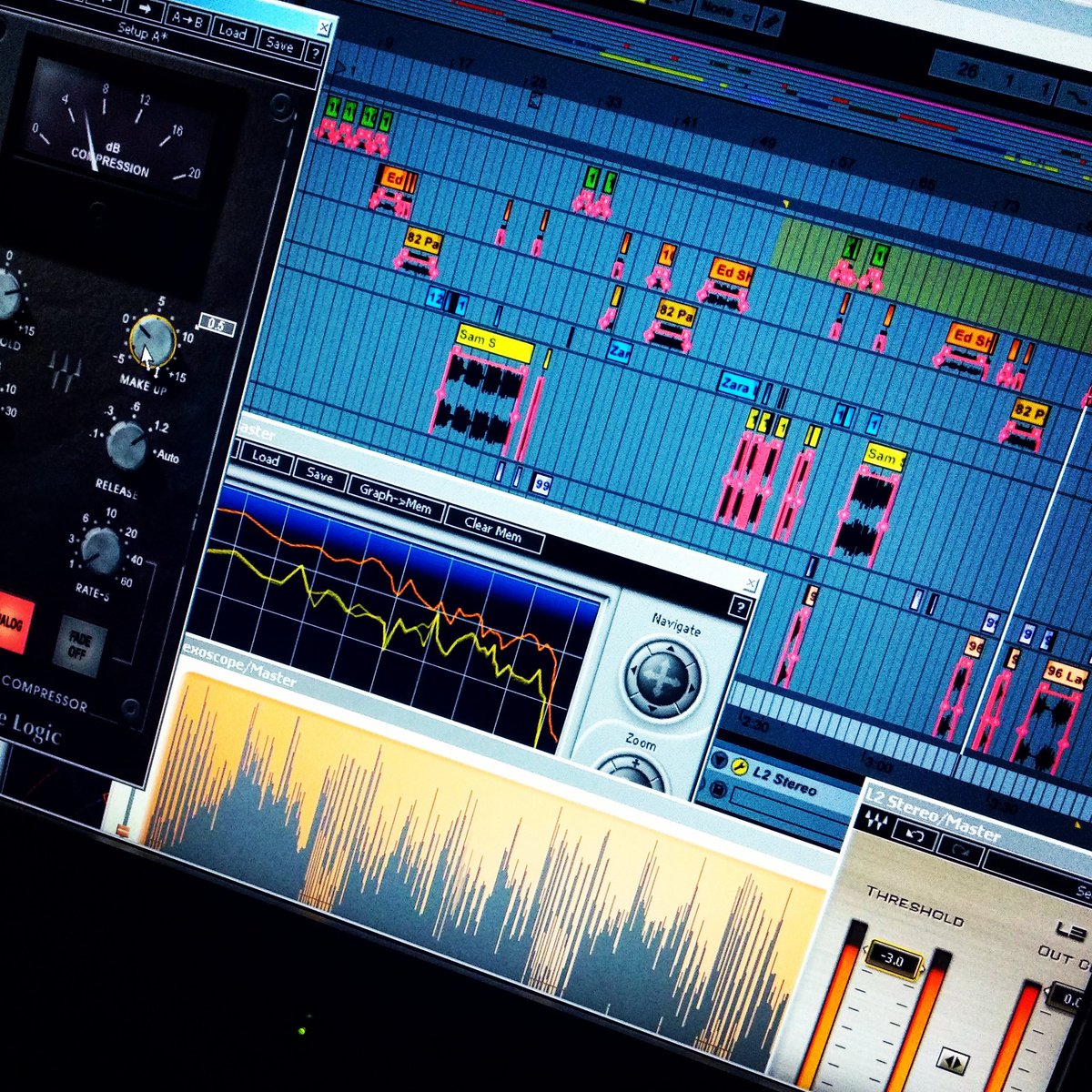Click the Navigate pad in the analyzer window
The image size is (1092, 1092).
click(662, 679)
